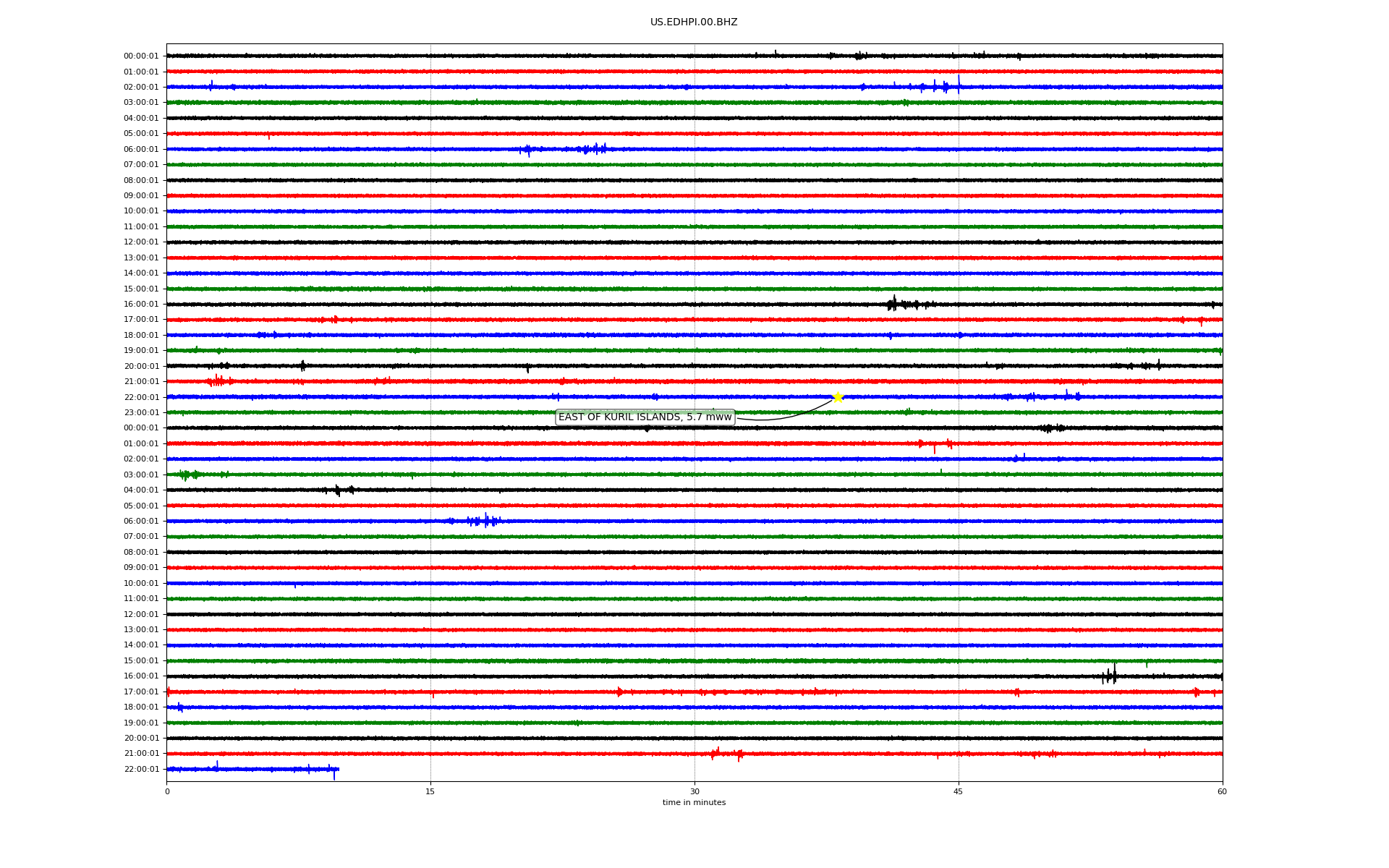
Task: Click the 02:00:01 blue spike at minute 45
Action: 959,85
